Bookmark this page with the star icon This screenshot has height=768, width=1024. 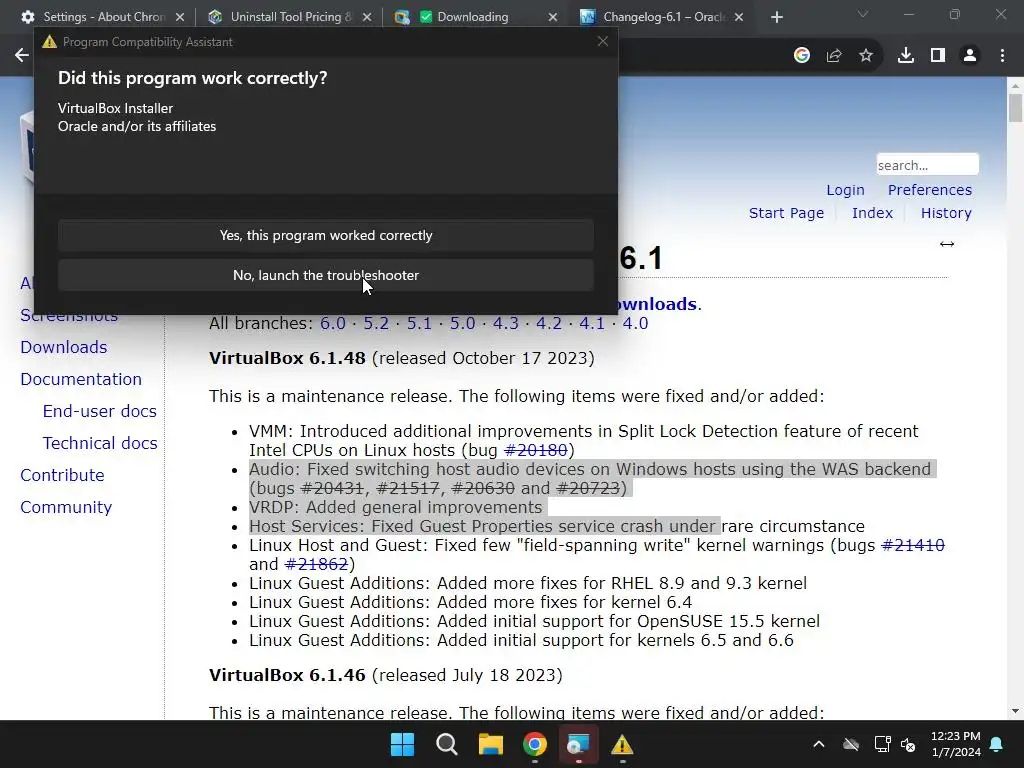click(x=865, y=56)
